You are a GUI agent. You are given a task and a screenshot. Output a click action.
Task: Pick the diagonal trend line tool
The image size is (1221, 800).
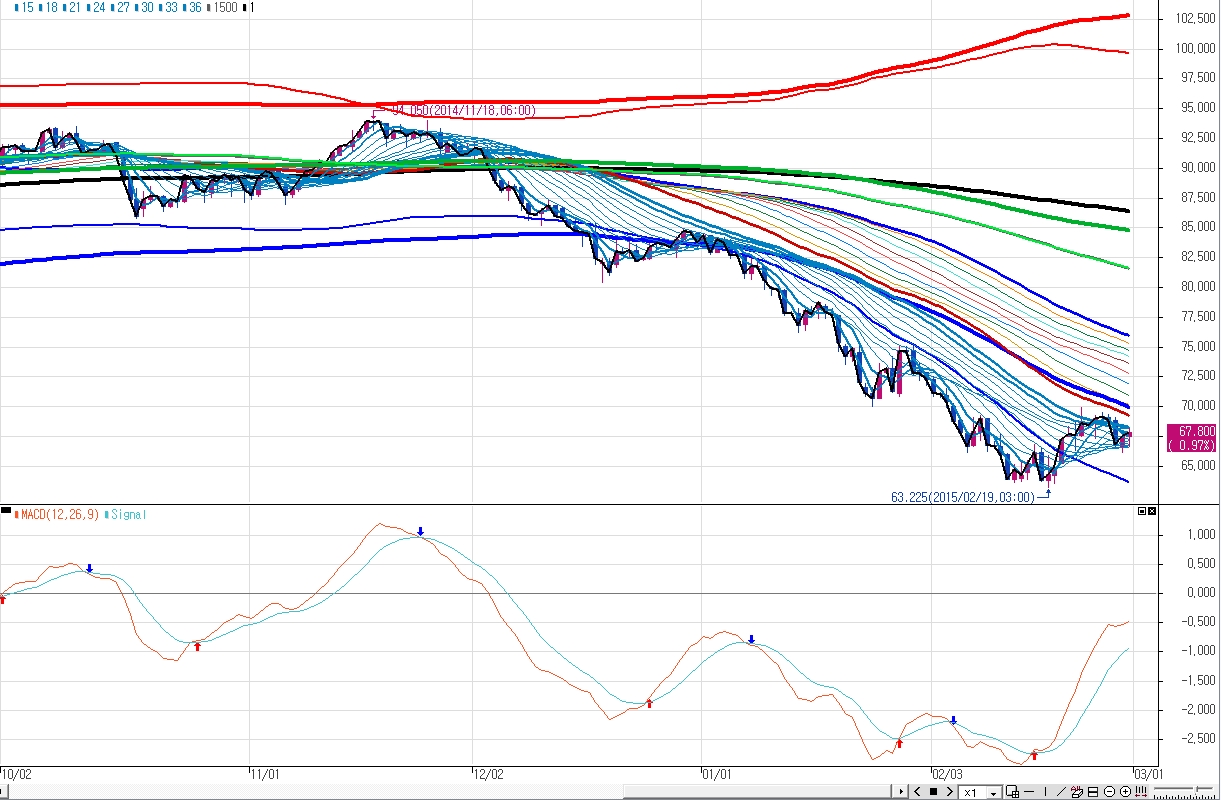pyautogui.click(x=1061, y=792)
